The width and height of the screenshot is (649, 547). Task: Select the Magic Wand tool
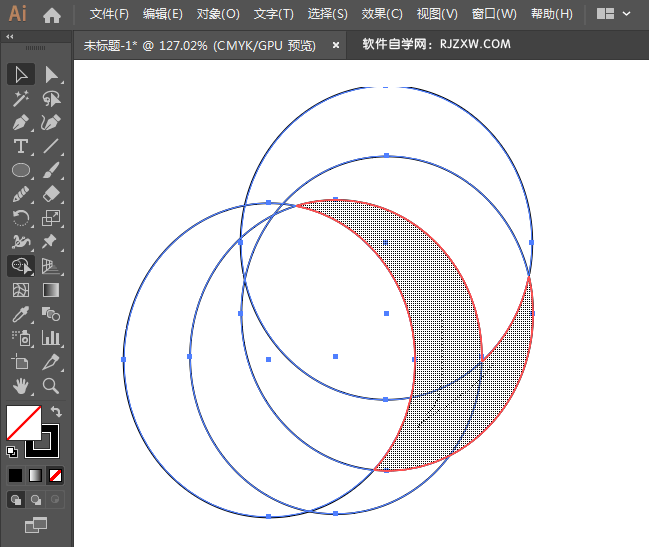pyautogui.click(x=21, y=99)
